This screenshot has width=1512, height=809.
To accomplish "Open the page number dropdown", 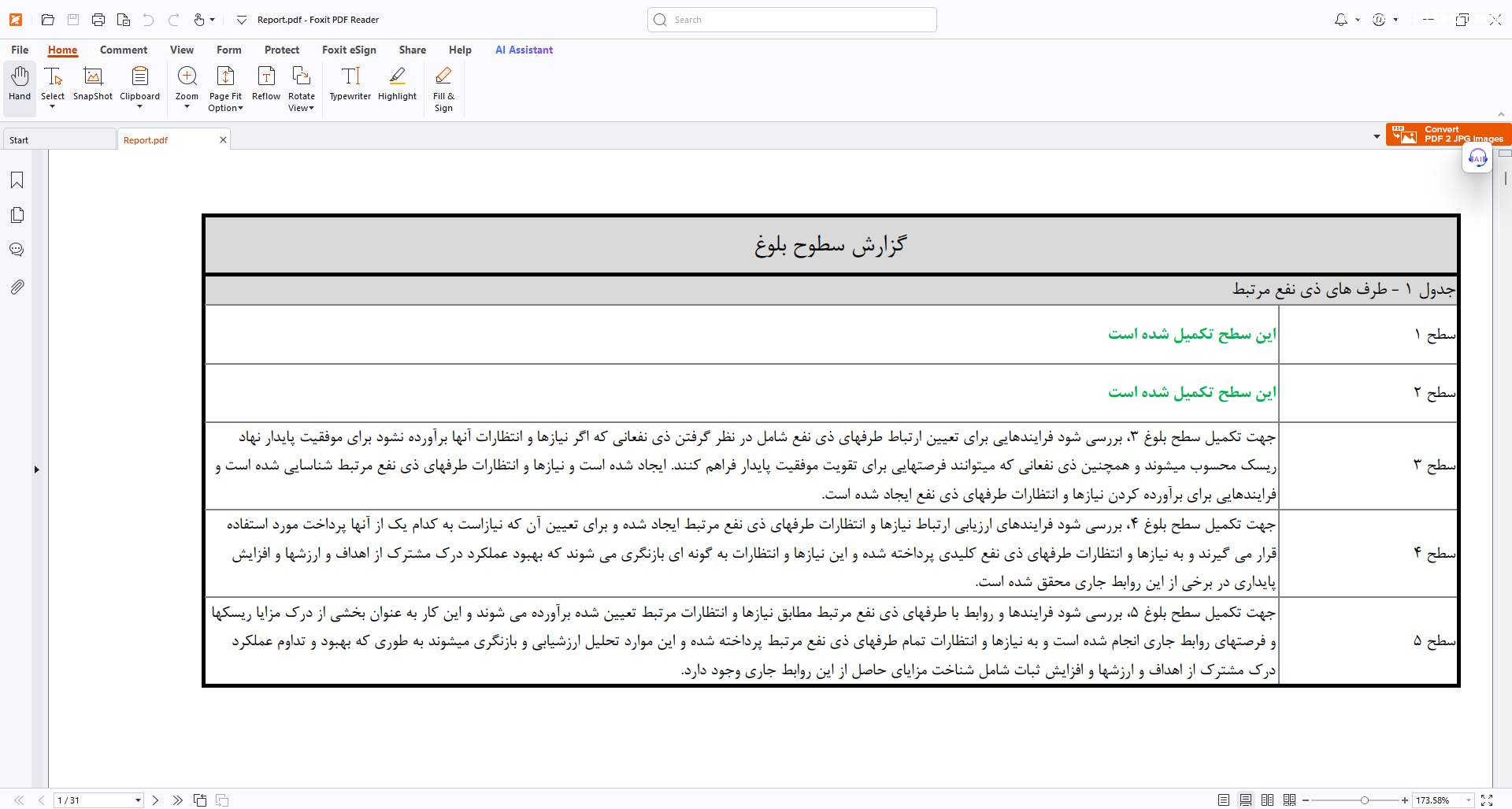I will tap(138, 800).
